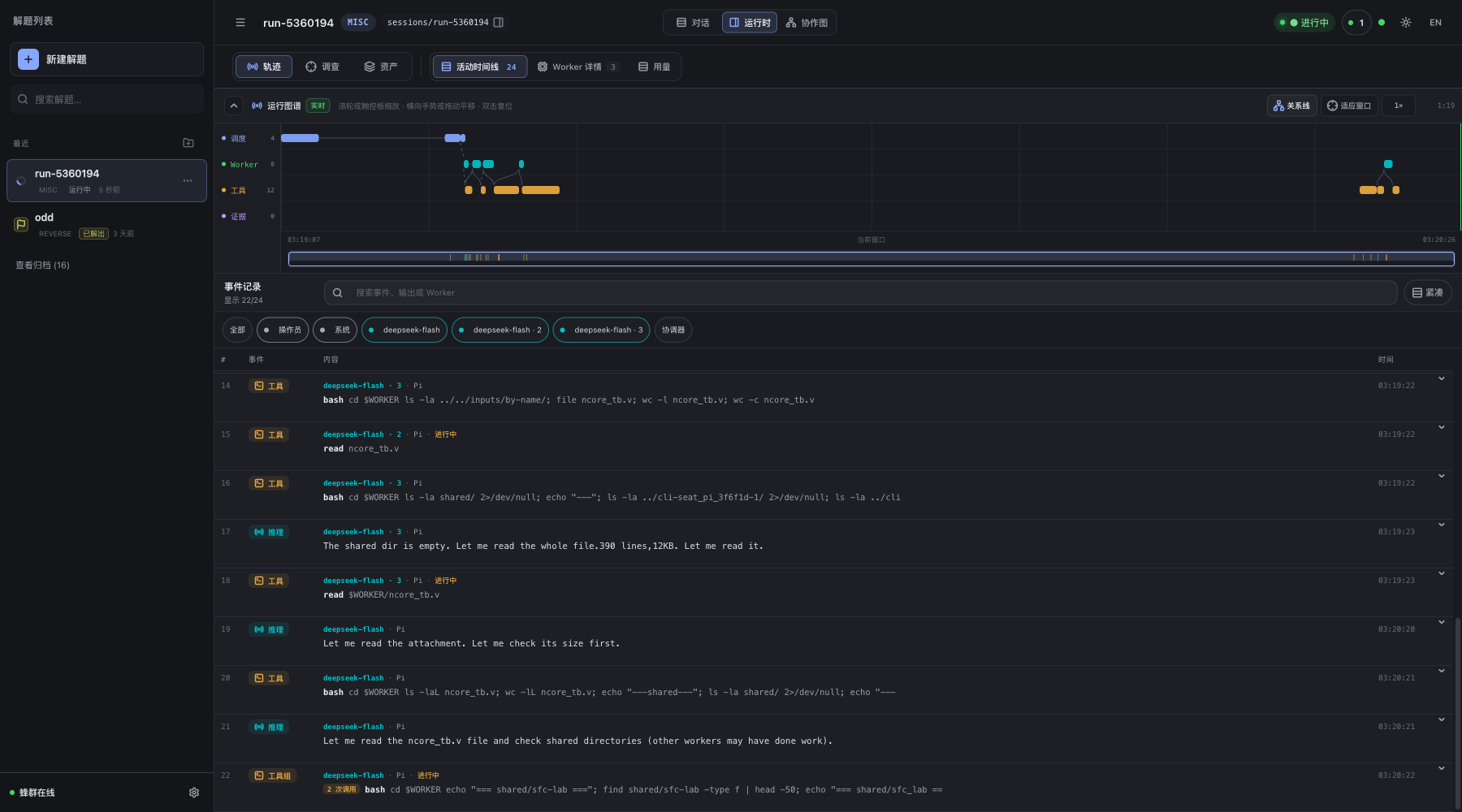The height and width of the screenshot is (812, 1462).
Task: Toggle the deepseek-flash · 2 filter chip
Action: click(x=500, y=330)
